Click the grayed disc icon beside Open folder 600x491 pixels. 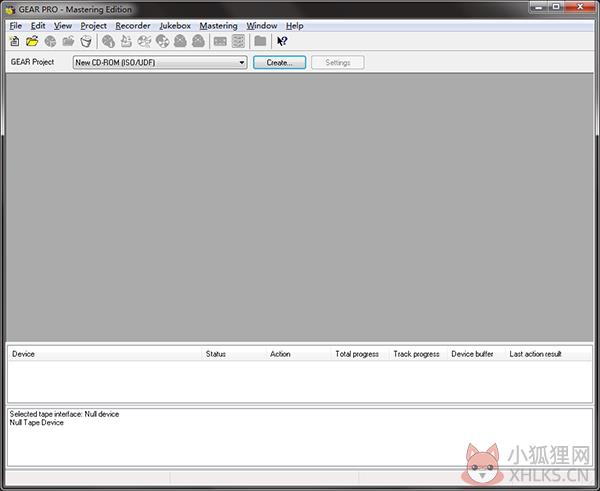tap(51, 41)
